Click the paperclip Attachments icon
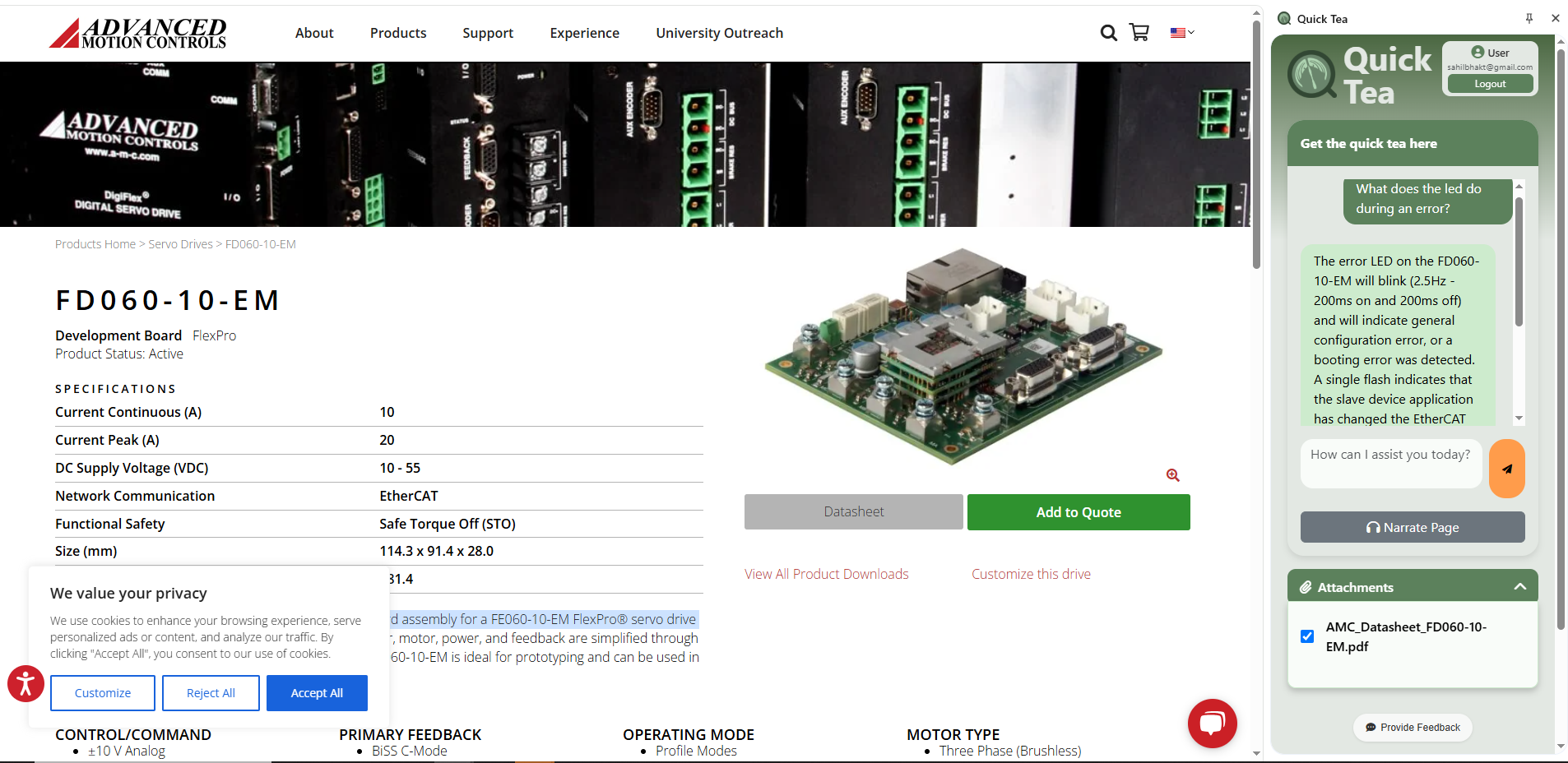This screenshot has width=1568, height=763. tap(1306, 587)
